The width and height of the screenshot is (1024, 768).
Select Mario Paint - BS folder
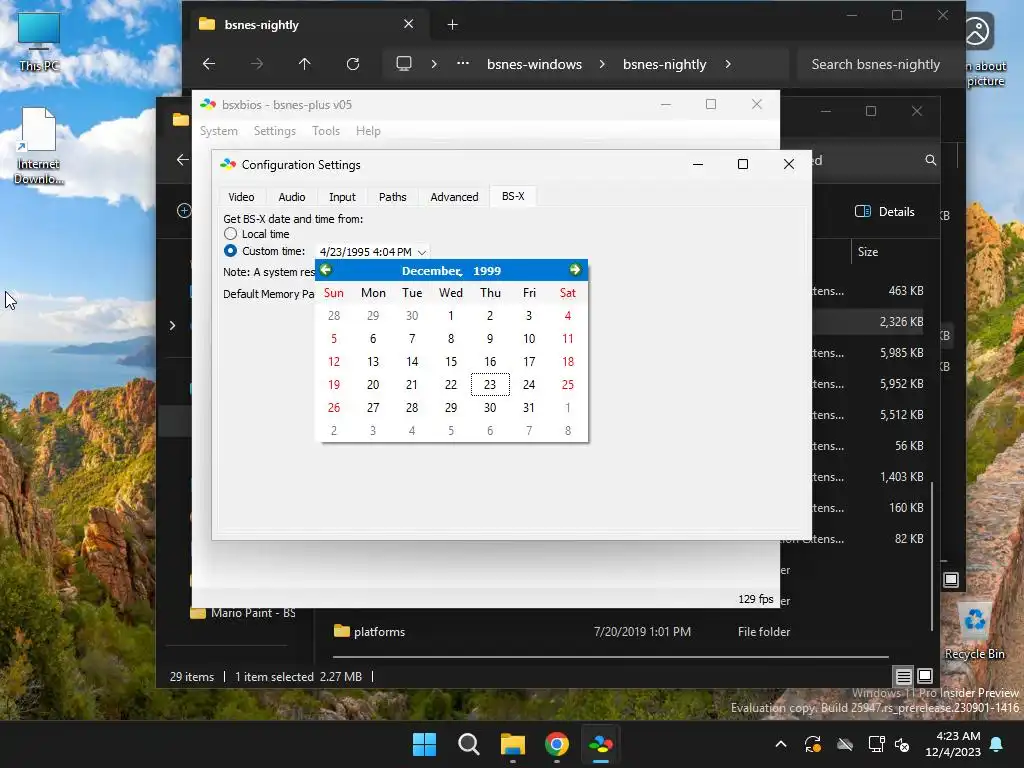243,613
